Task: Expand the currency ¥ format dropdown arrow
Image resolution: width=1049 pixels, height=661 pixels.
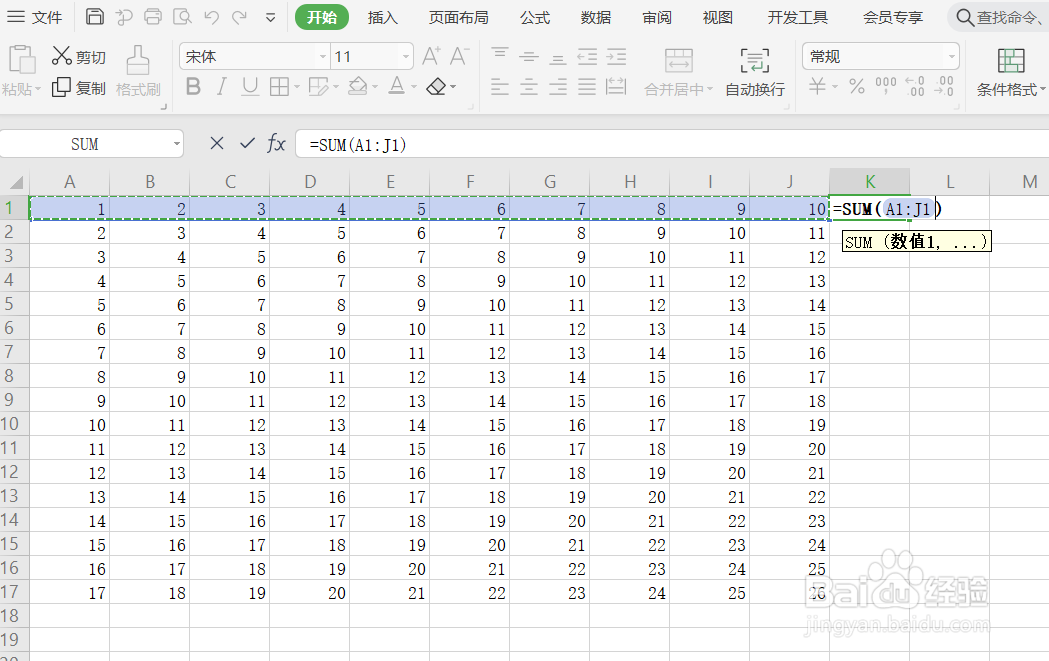Action: click(x=835, y=86)
